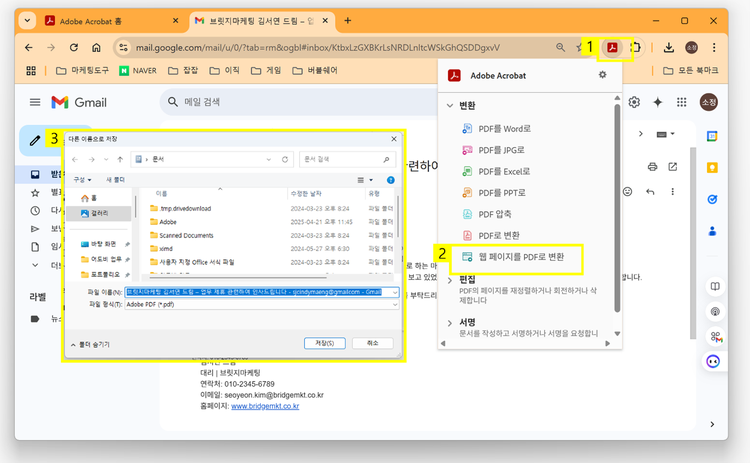
Task: Click the 문서 검색 field in dialog
Action: pyautogui.click(x=347, y=159)
